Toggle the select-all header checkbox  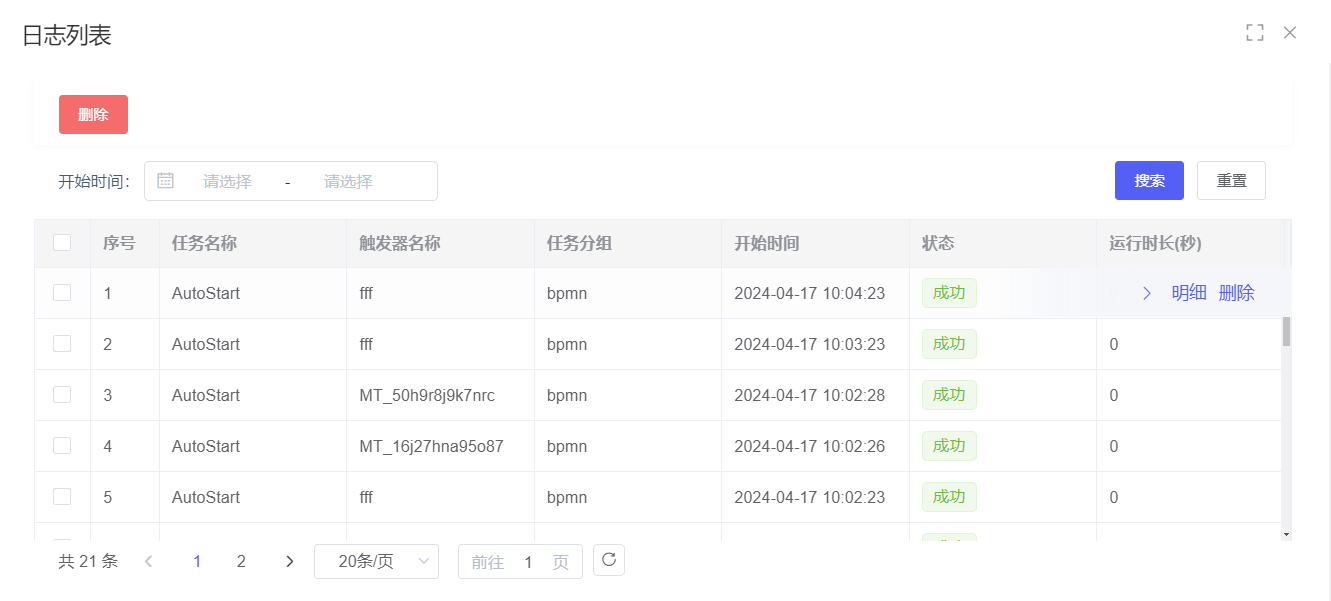62,243
